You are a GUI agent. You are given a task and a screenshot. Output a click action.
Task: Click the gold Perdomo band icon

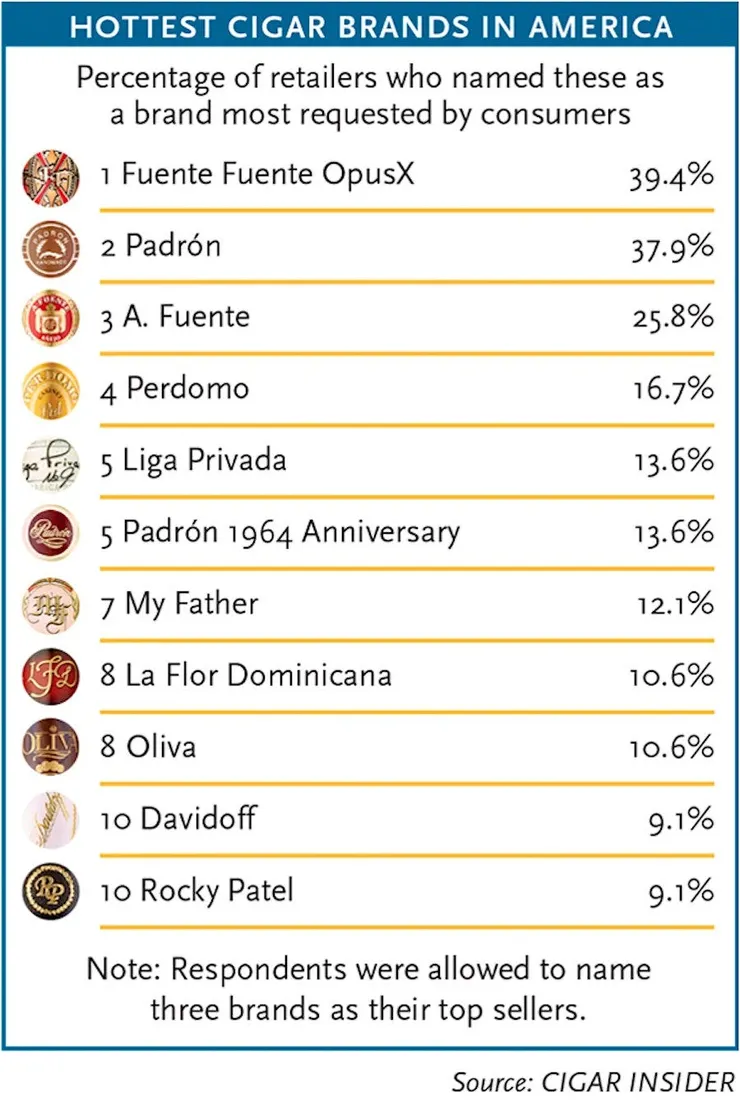tap(51, 389)
